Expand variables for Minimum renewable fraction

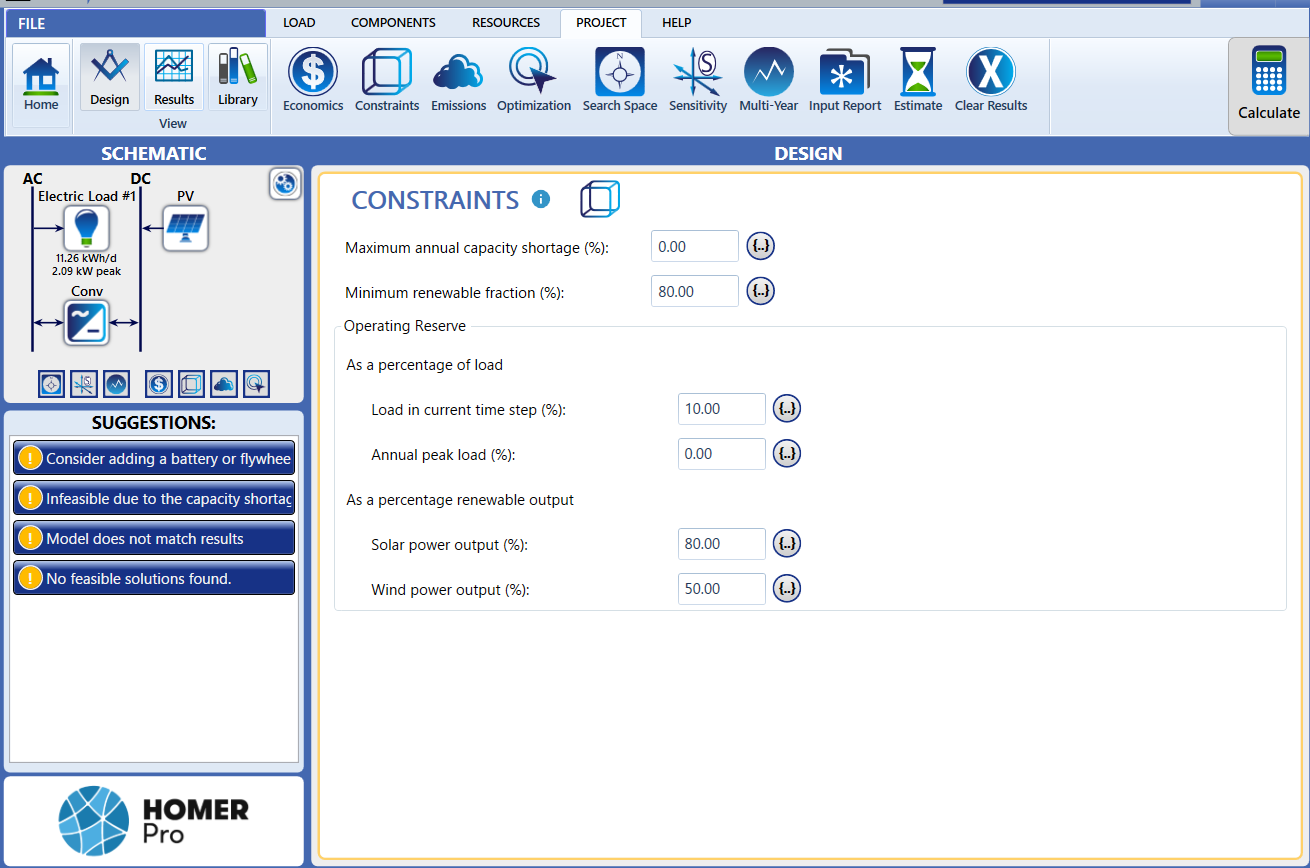[x=760, y=291]
